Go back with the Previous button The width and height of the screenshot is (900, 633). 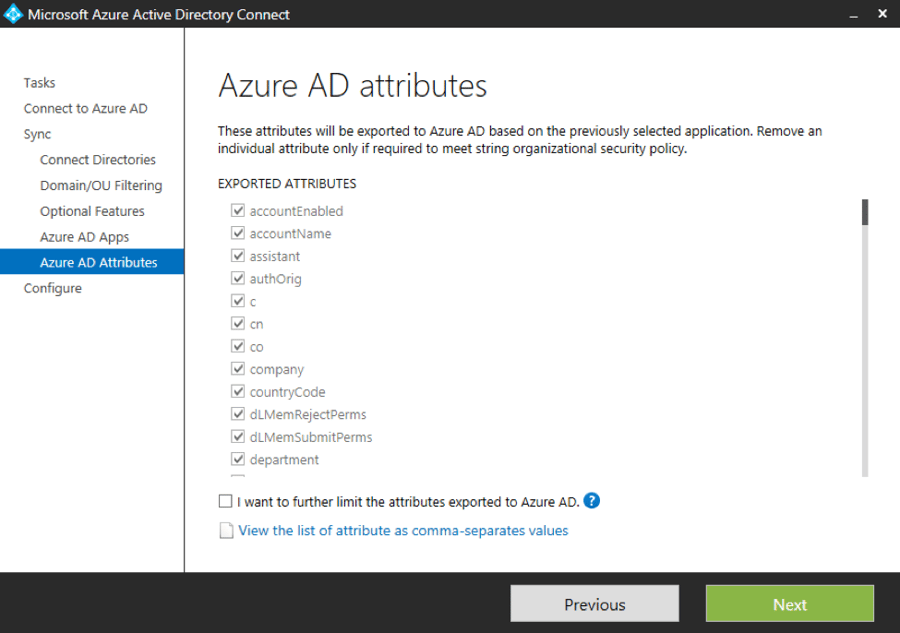tap(594, 604)
